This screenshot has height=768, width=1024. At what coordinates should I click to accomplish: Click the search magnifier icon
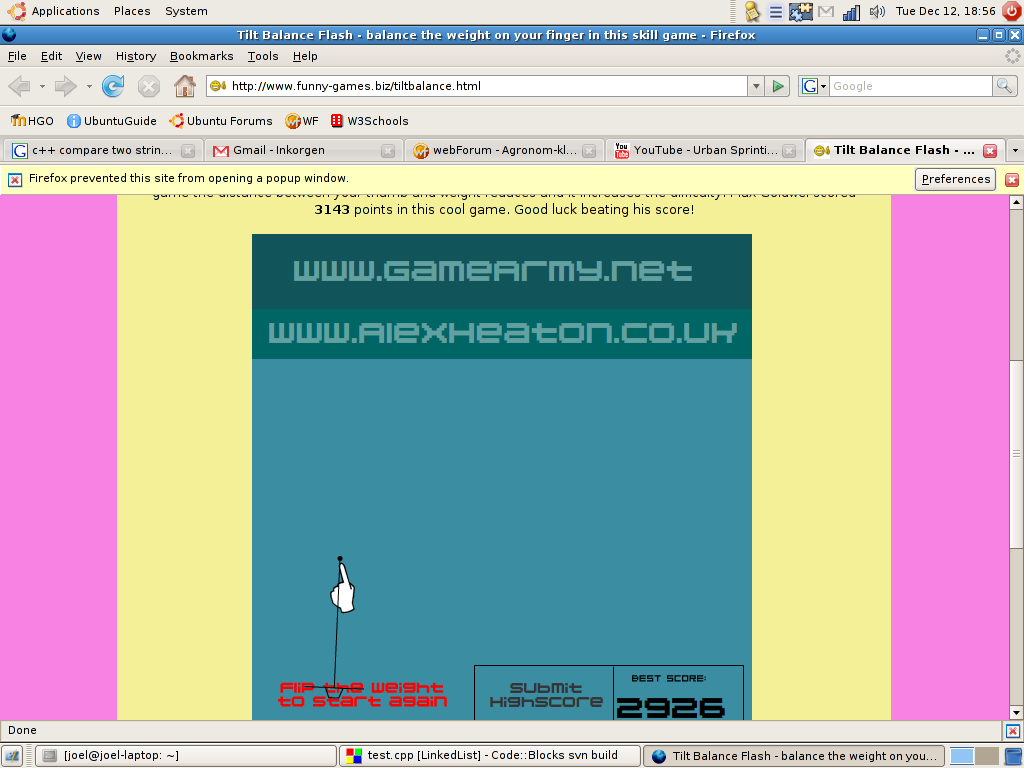click(x=1004, y=86)
